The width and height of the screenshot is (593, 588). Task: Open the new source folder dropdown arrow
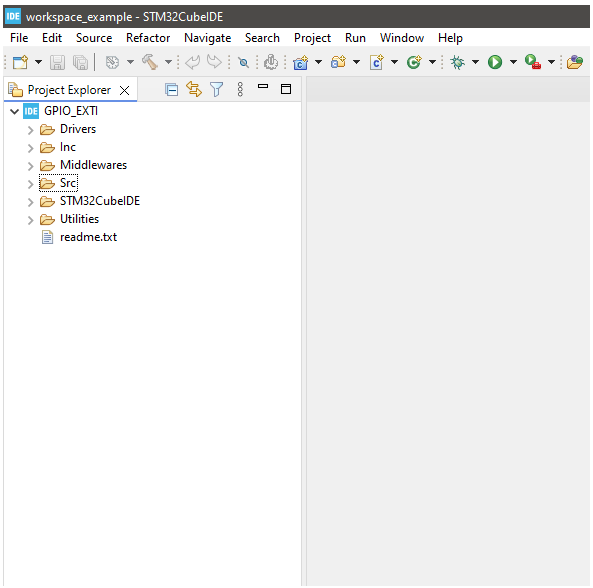tap(356, 62)
